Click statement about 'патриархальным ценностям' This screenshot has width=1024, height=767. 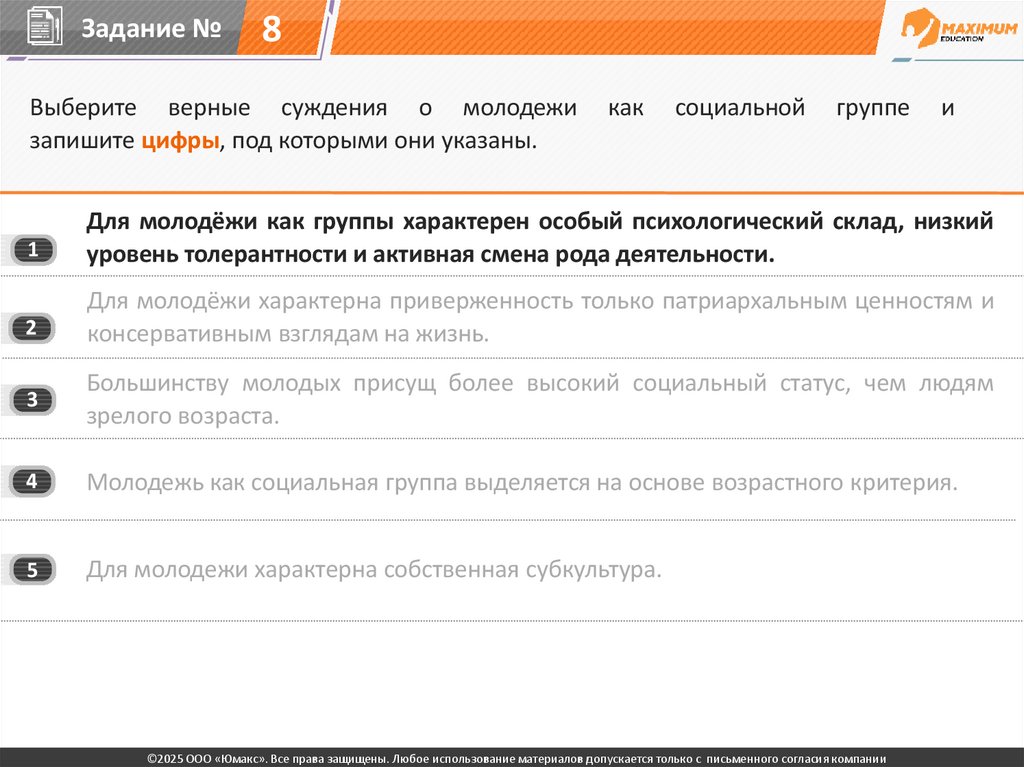(540, 317)
